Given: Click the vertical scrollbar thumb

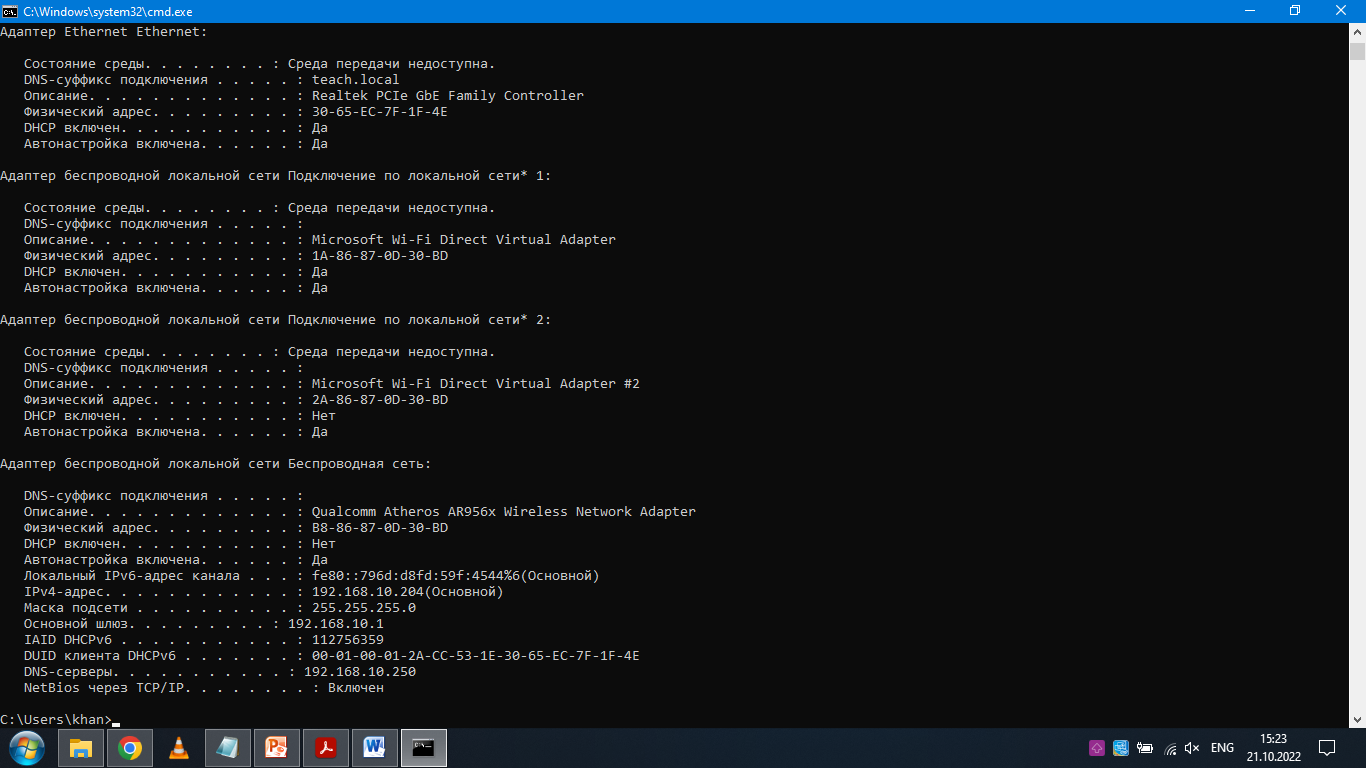Looking at the screenshot, I should 1357,52.
